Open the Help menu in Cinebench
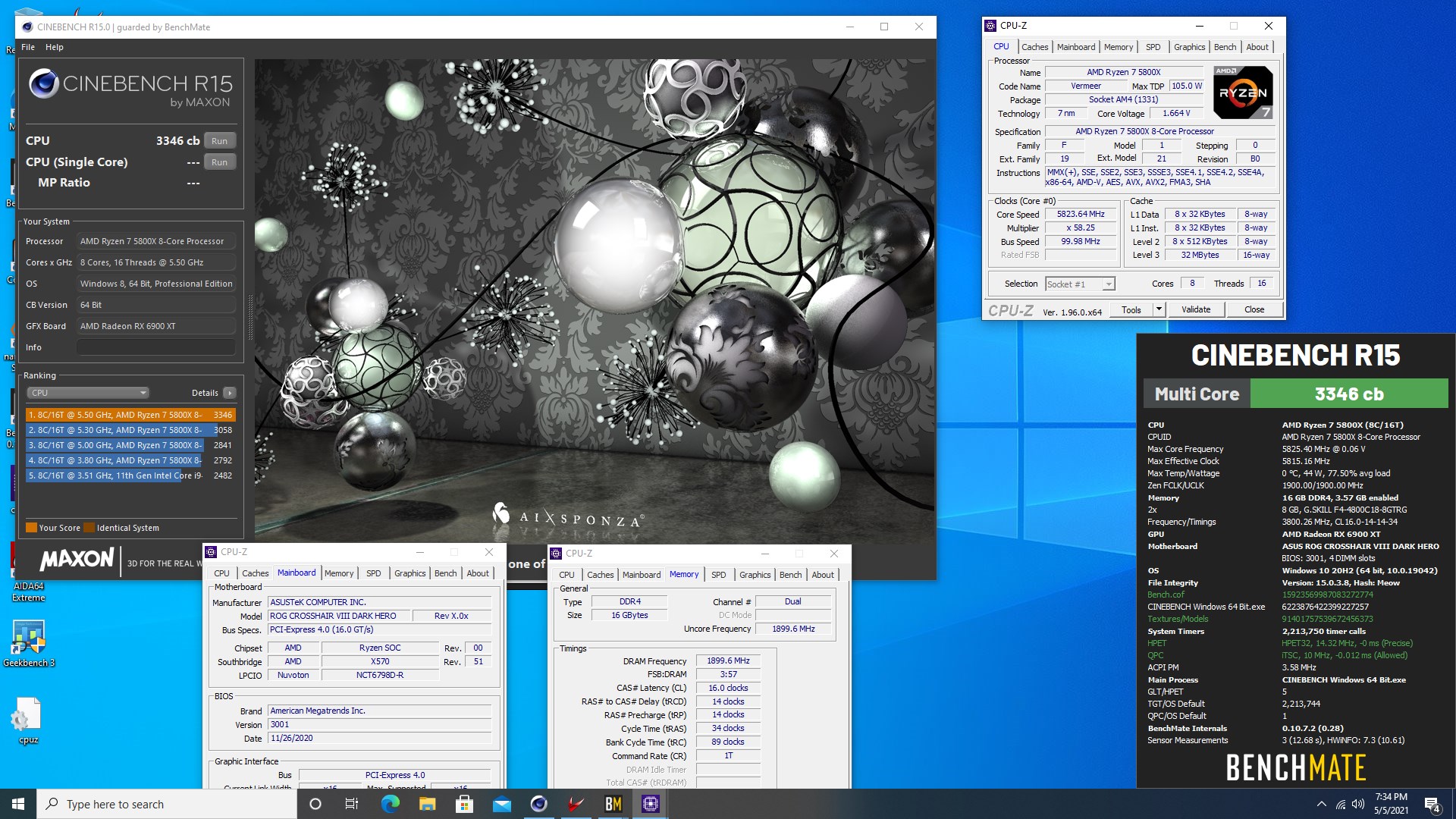This screenshot has width=1456, height=819. point(55,47)
